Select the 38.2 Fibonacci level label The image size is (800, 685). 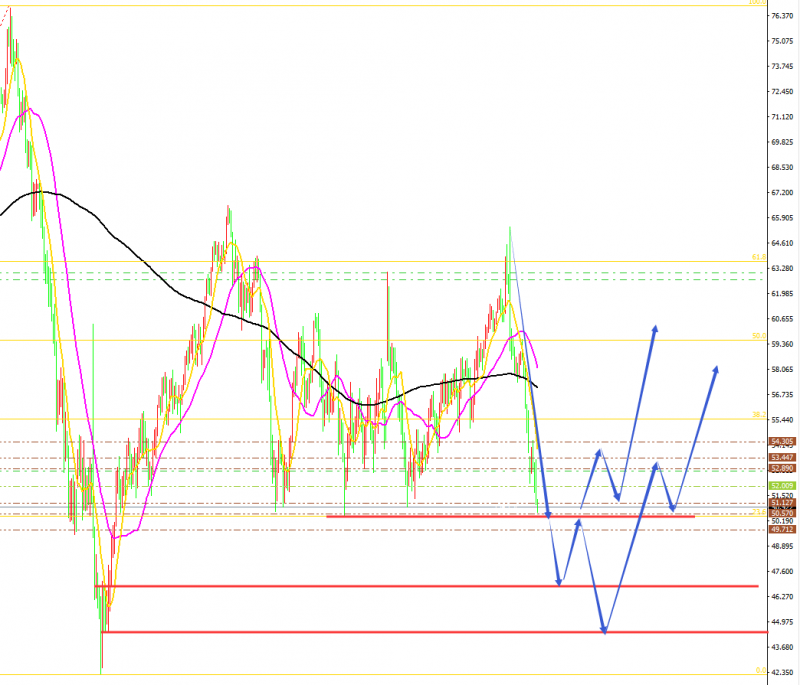pos(759,415)
